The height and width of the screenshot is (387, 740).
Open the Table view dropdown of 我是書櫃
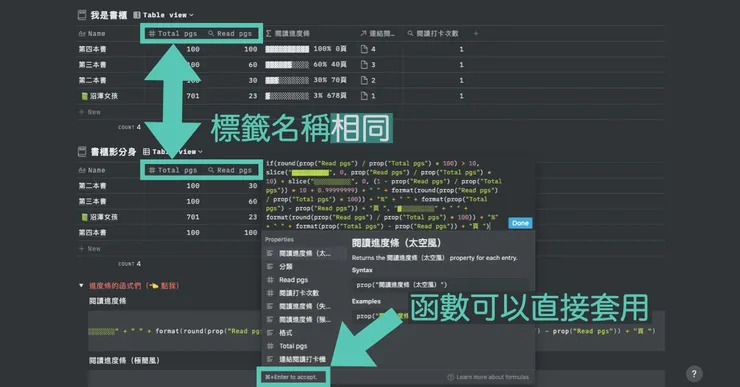164,15
